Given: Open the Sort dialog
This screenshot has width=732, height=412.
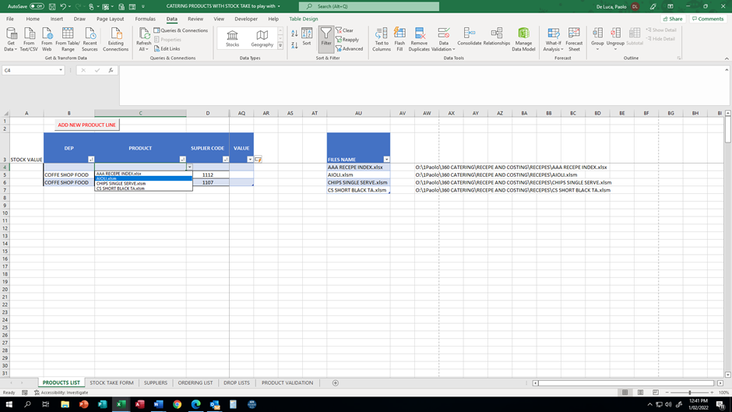Looking at the screenshot, I should tap(307, 37).
